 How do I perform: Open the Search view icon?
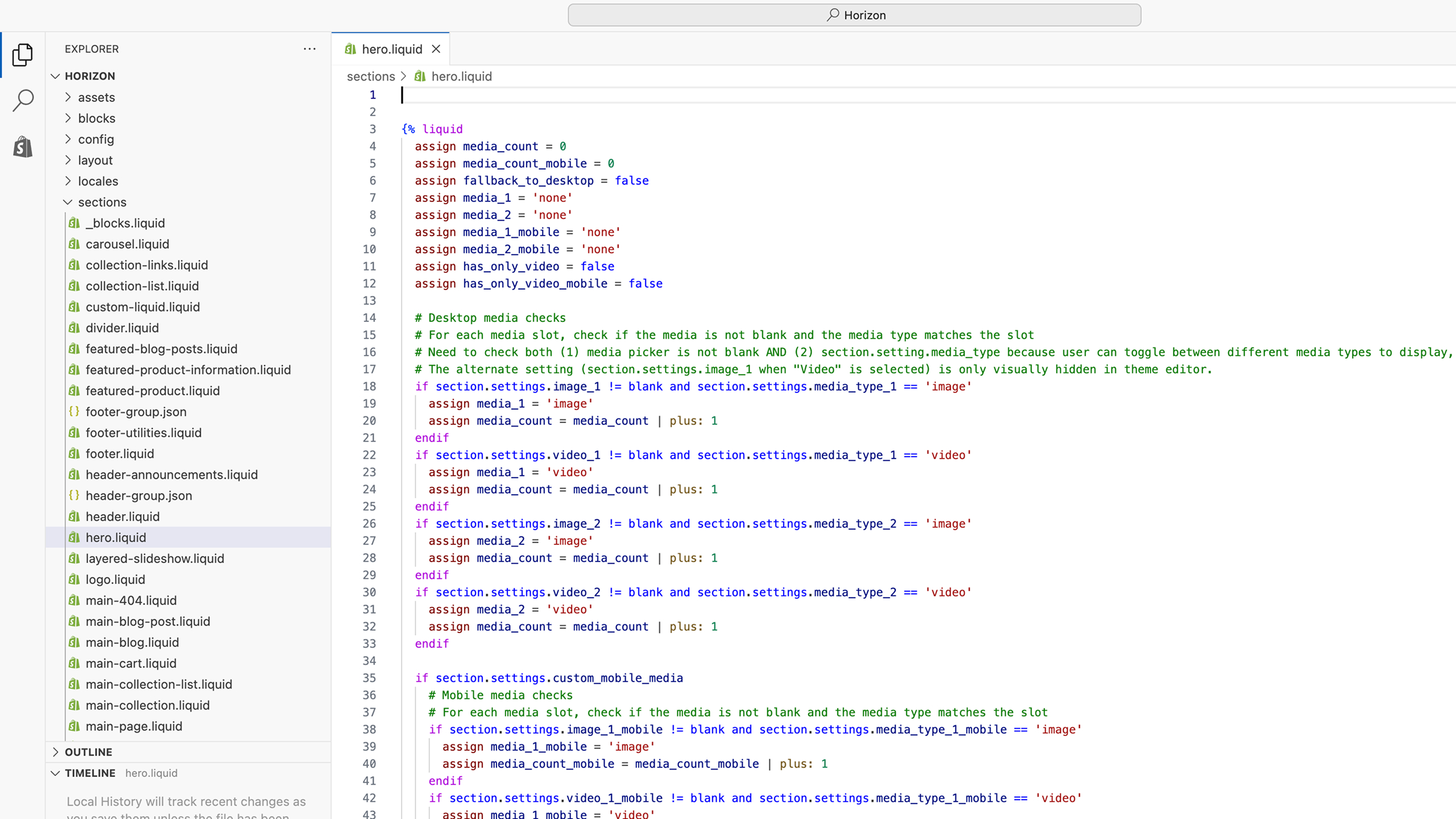click(x=23, y=100)
